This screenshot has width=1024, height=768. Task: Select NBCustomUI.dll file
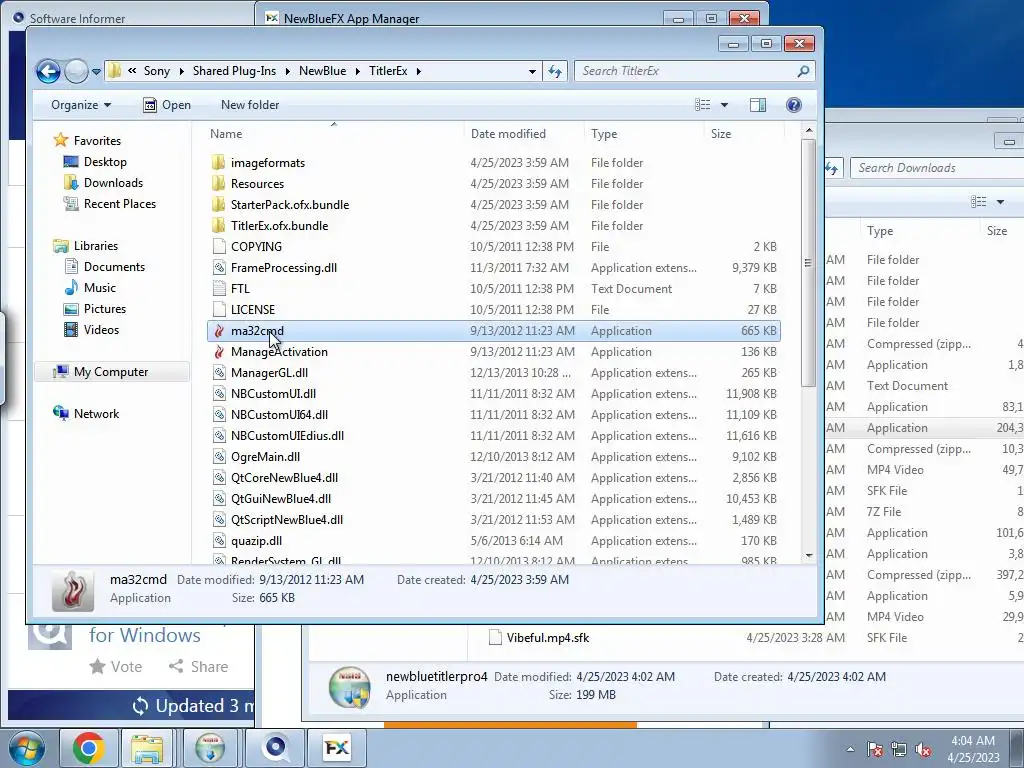tap(273, 393)
